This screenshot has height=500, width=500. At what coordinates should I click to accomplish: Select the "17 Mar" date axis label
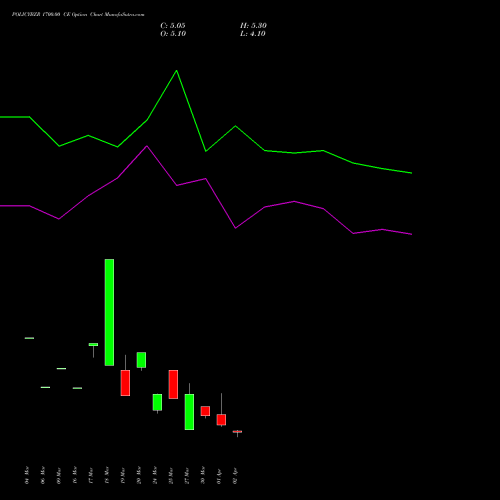pyautogui.click(x=91, y=476)
